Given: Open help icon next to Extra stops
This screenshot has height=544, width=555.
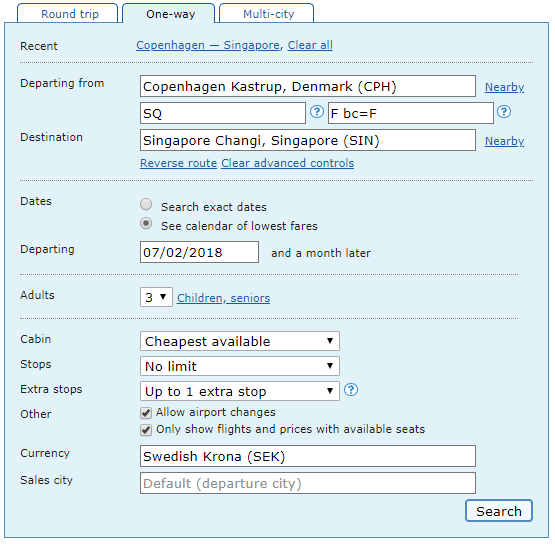Looking at the screenshot, I should (x=351, y=390).
